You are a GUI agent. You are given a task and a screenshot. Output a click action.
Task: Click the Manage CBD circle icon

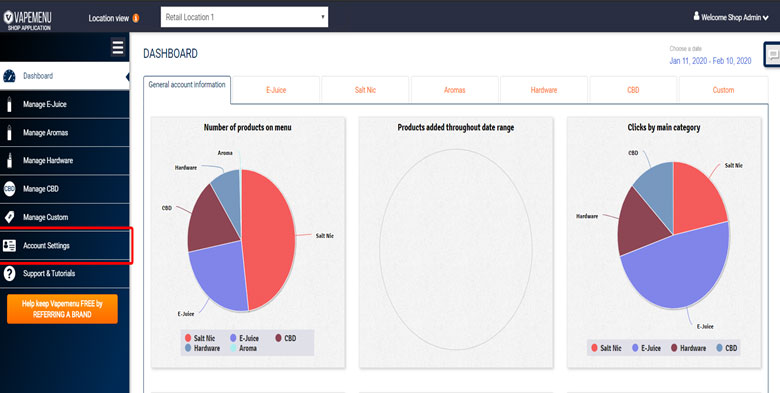point(9,189)
